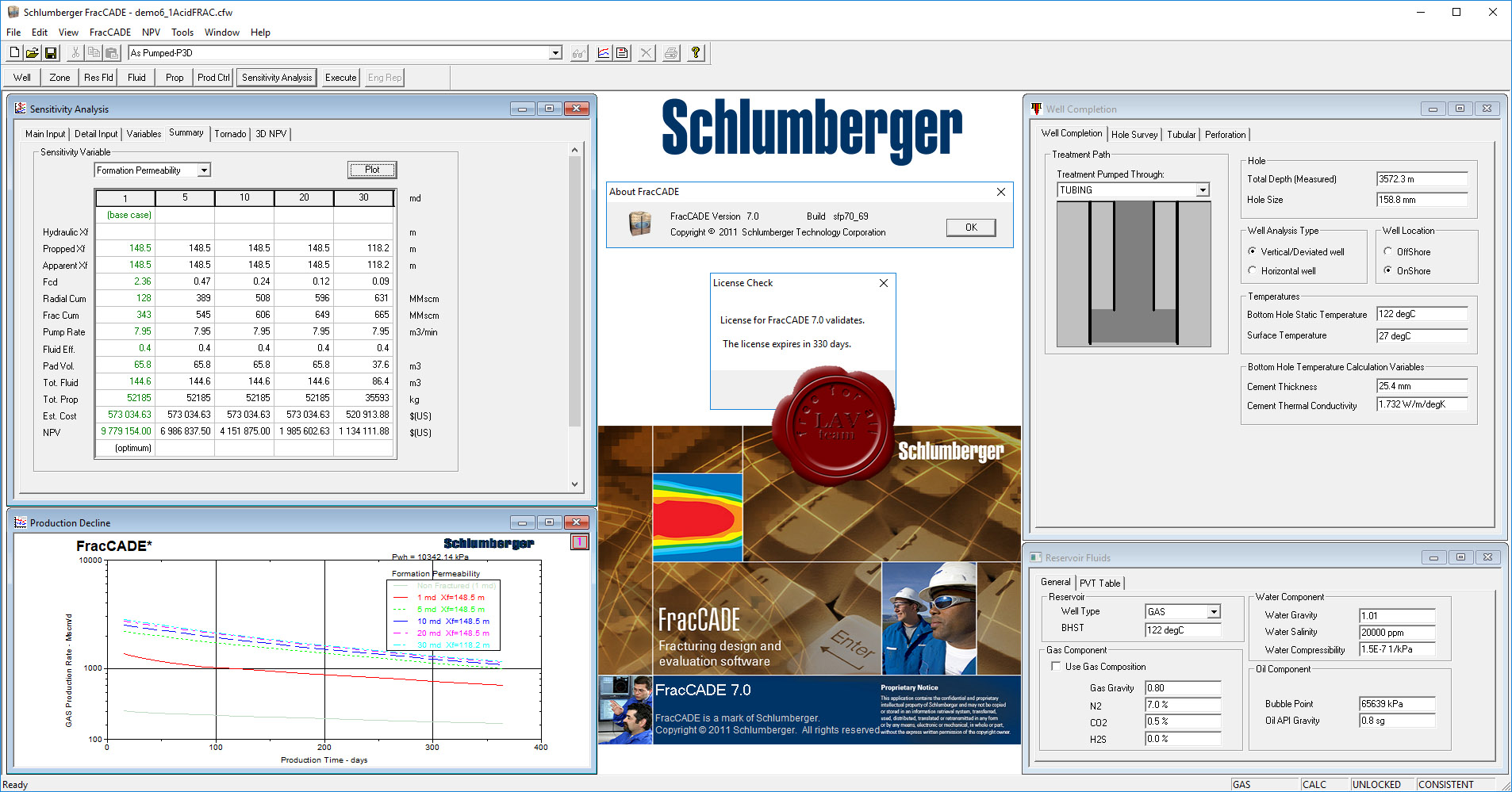Click the numbered page marker on the Production Decline plot

(579, 542)
